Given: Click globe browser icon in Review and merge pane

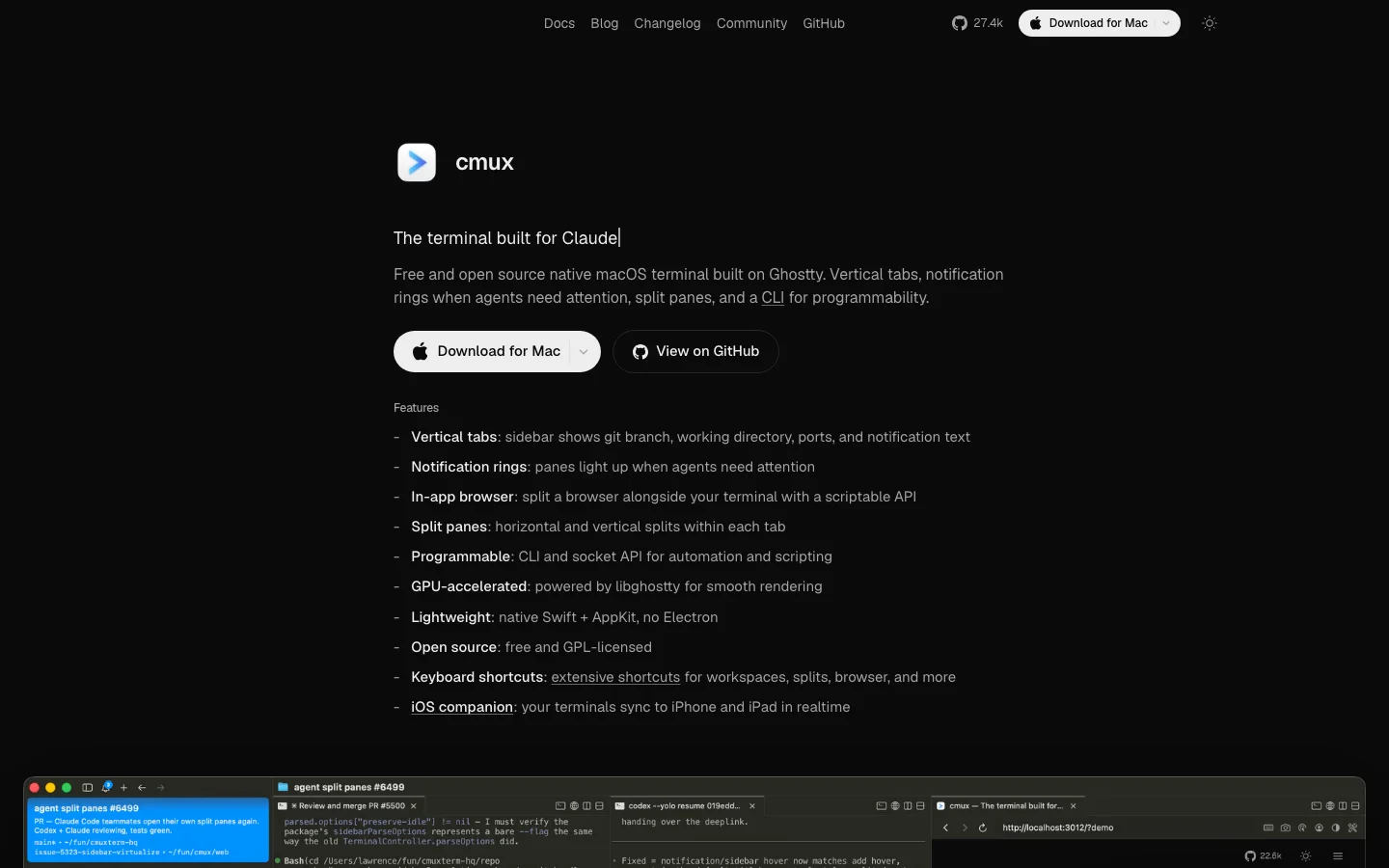Looking at the screenshot, I should pyautogui.click(x=574, y=805).
